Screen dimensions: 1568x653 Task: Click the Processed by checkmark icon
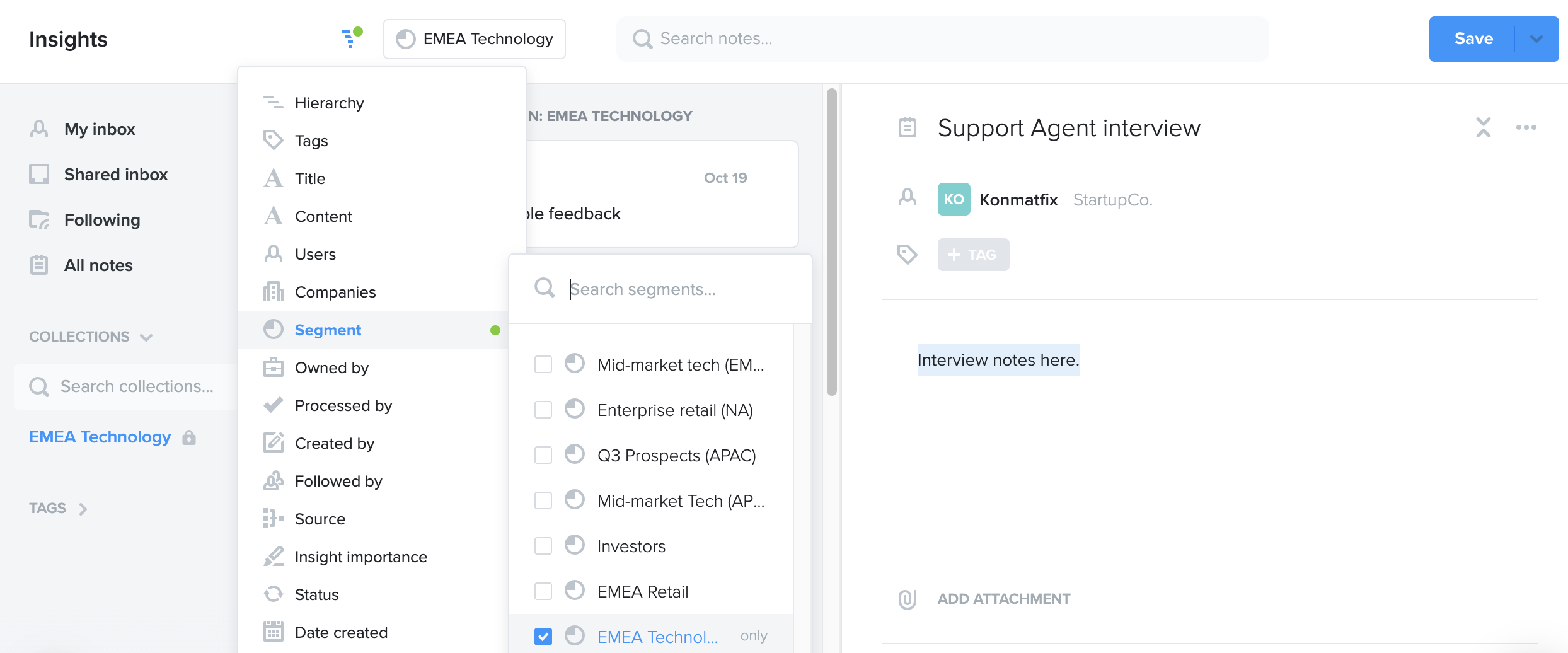[x=274, y=405]
